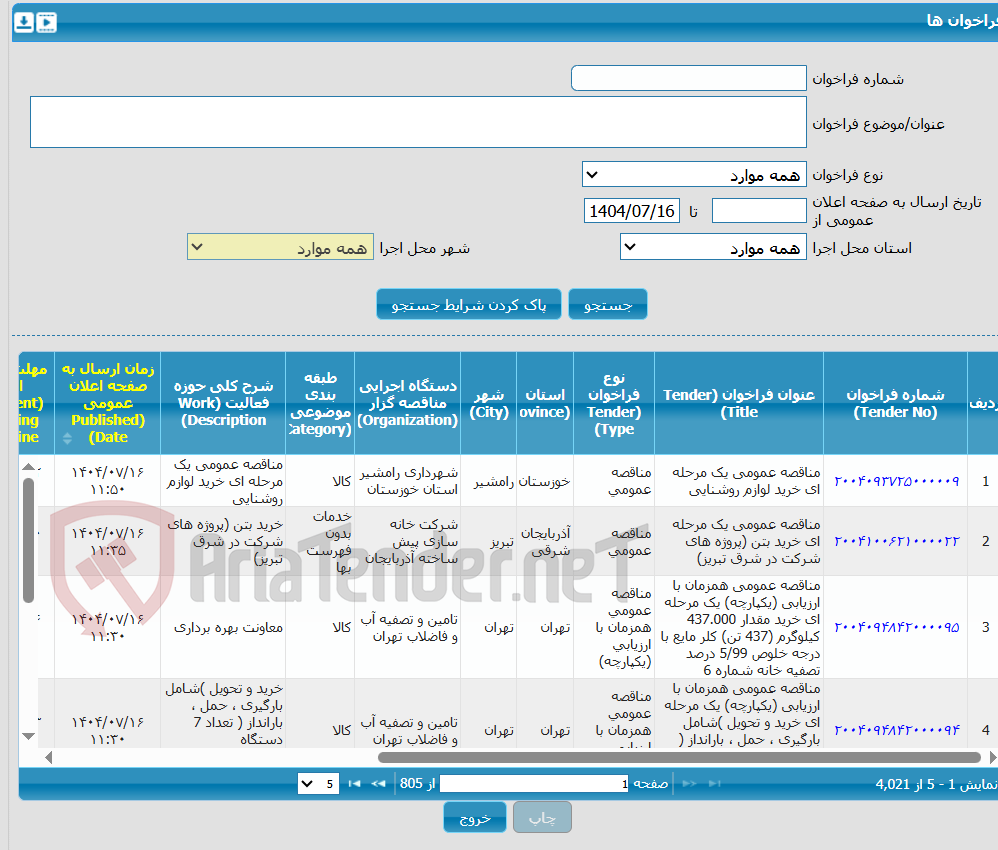Click the شماره فراخوان input field
Image resolution: width=998 pixels, height=850 pixels.
point(688,77)
